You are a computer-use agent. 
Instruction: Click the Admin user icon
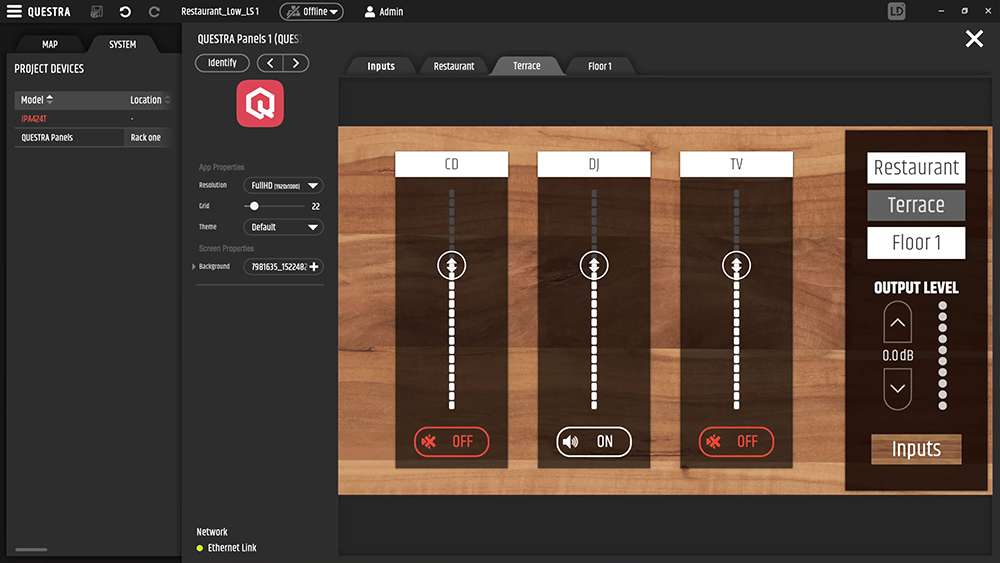(x=370, y=12)
